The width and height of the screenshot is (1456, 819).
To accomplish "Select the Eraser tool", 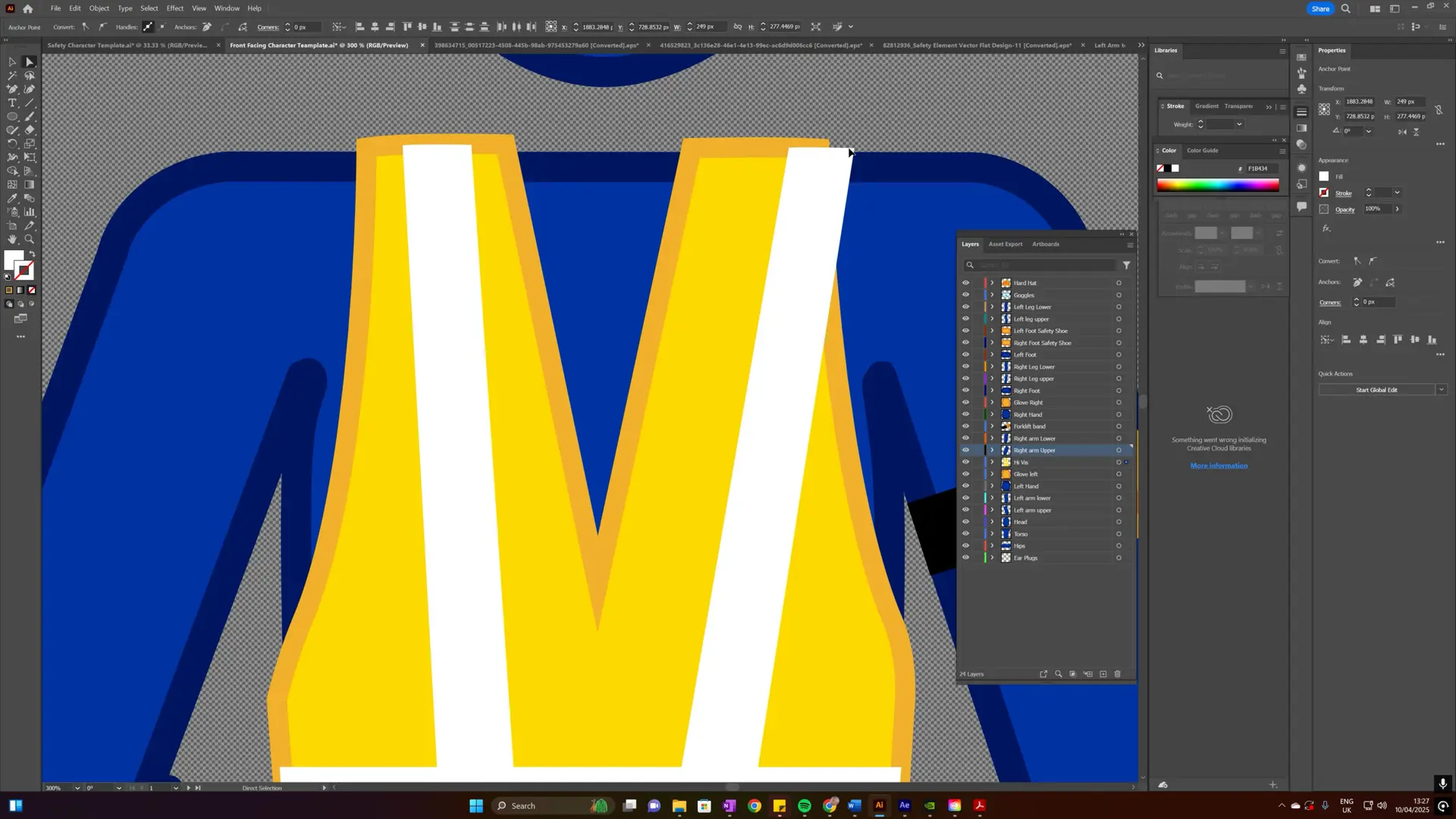I will (x=30, y=130).
